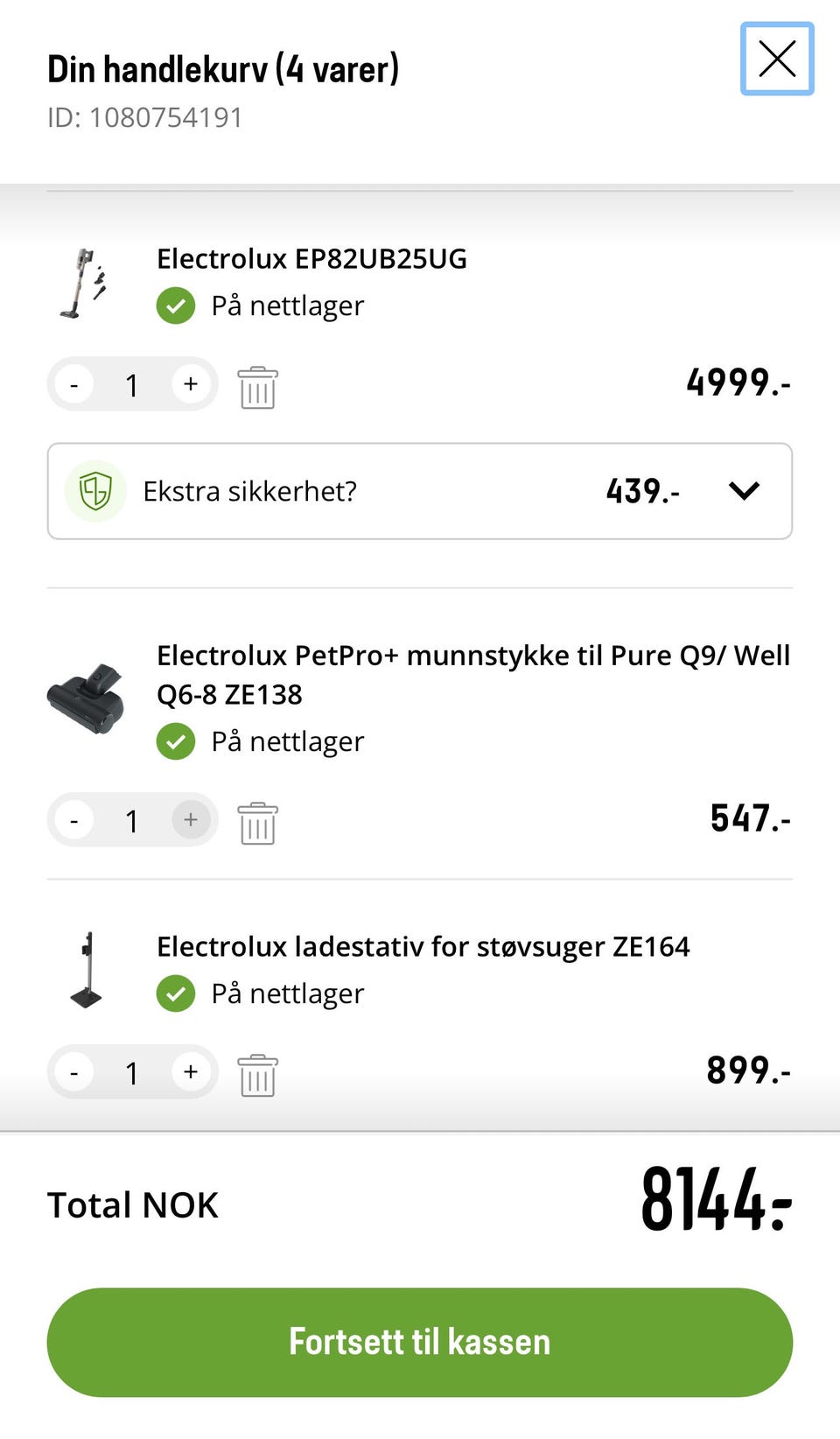Delete Electrolux EP82UB25UG from cart

[257, 387]
